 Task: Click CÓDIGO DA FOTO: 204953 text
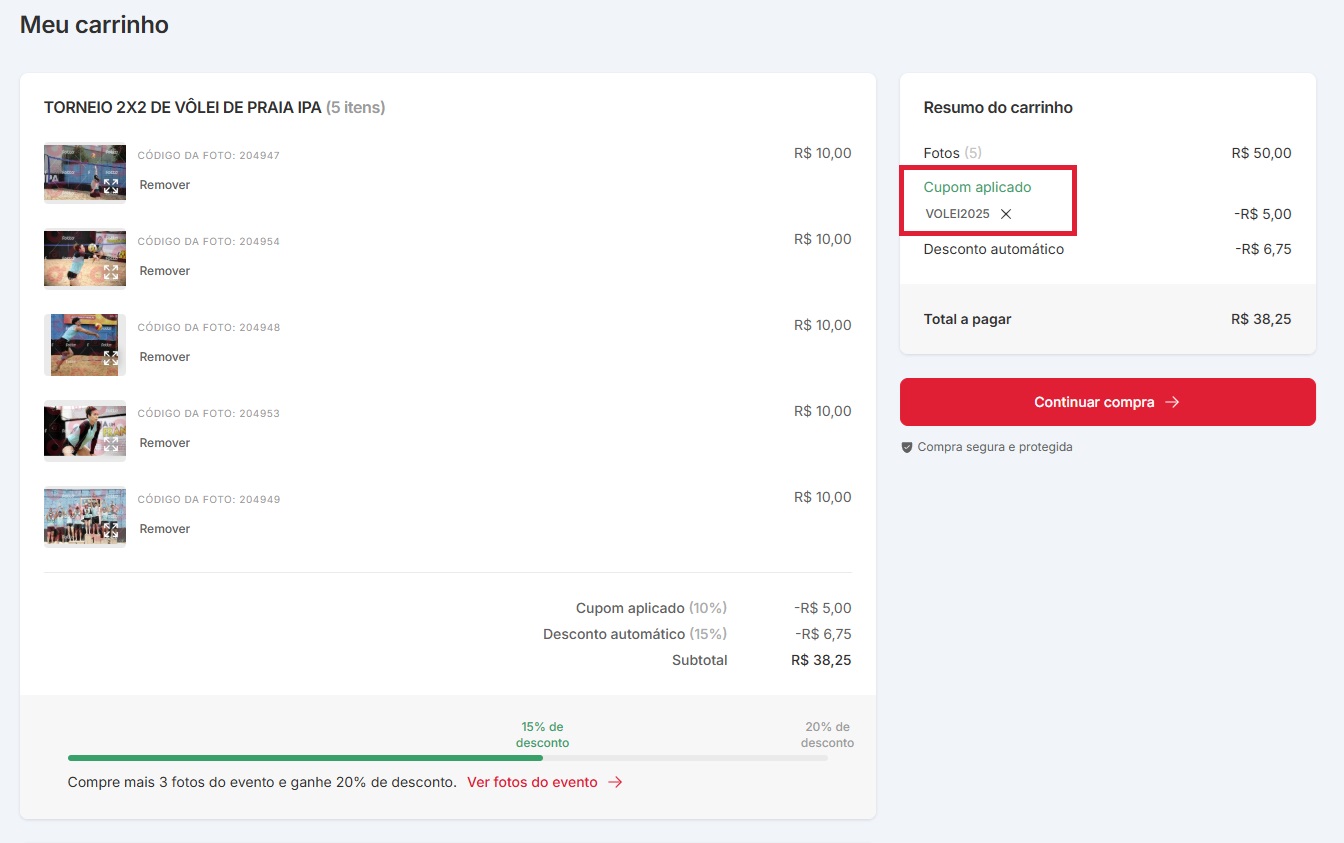click(x=209, y=414)
